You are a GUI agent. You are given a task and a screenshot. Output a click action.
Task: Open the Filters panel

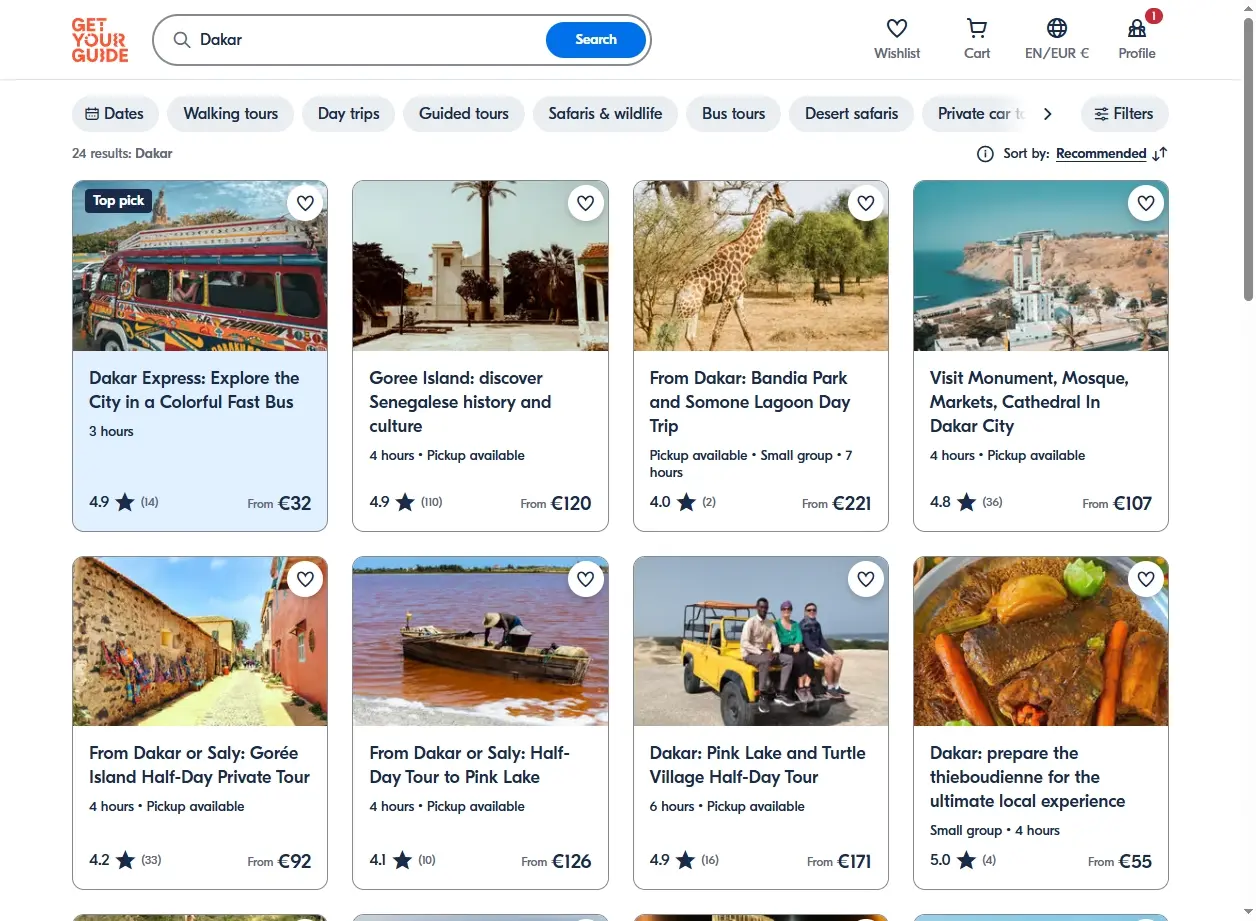pos(1124,114)
